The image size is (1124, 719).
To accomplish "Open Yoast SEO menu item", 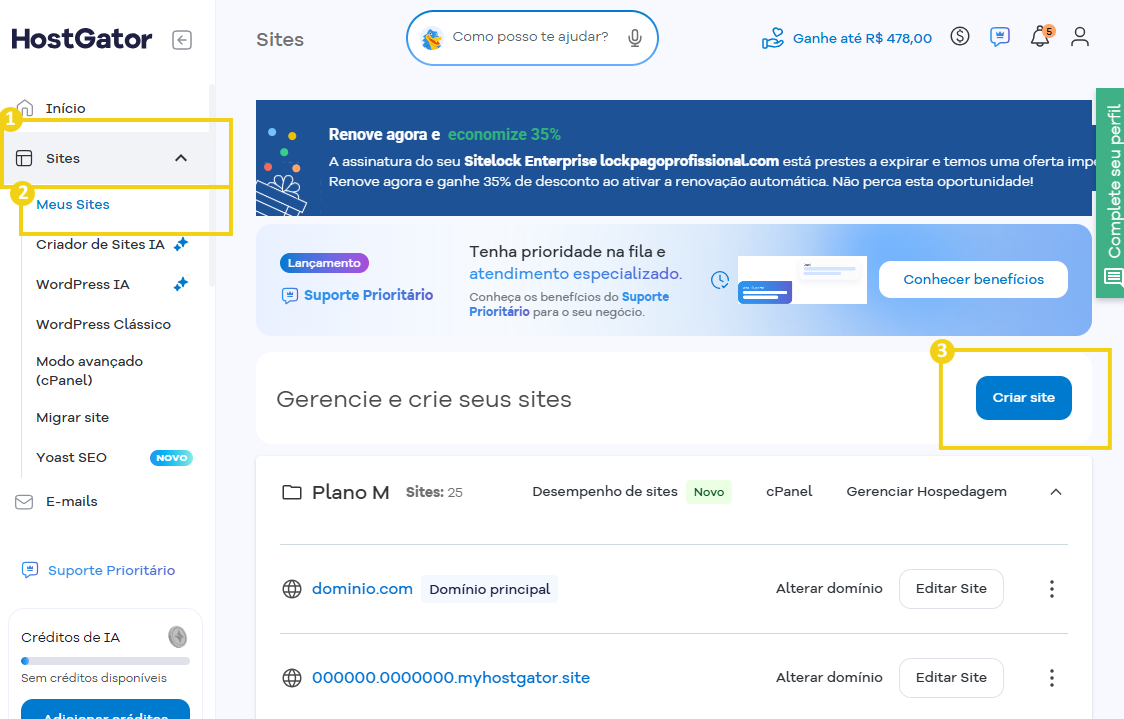I will (72, 457).
